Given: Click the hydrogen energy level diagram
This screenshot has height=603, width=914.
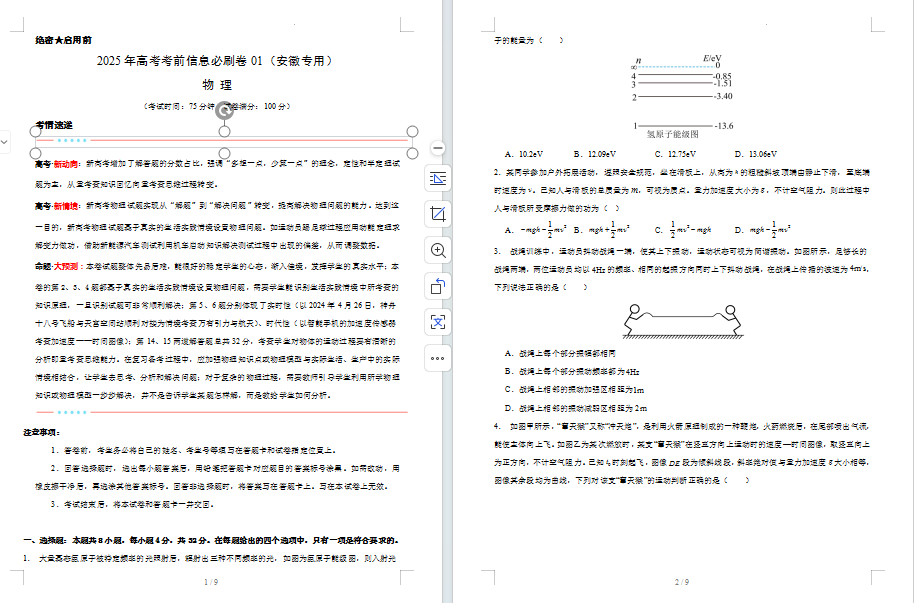Looking at the screenshot, I should click(681, 97).
